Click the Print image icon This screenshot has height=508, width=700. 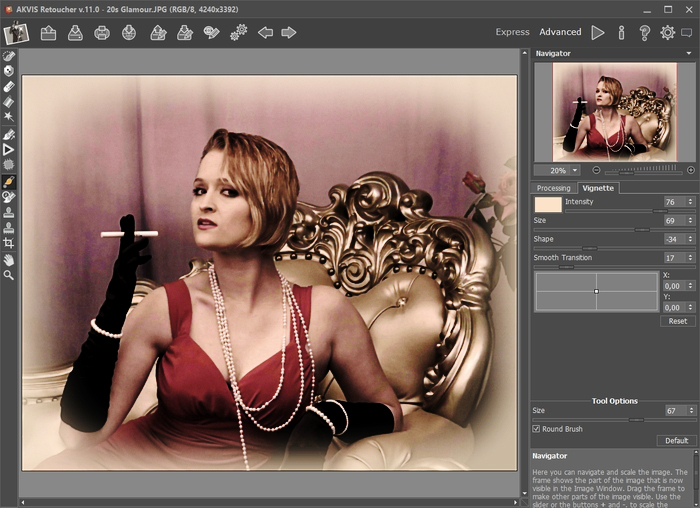pyautogui.click(x=102, y=32)
